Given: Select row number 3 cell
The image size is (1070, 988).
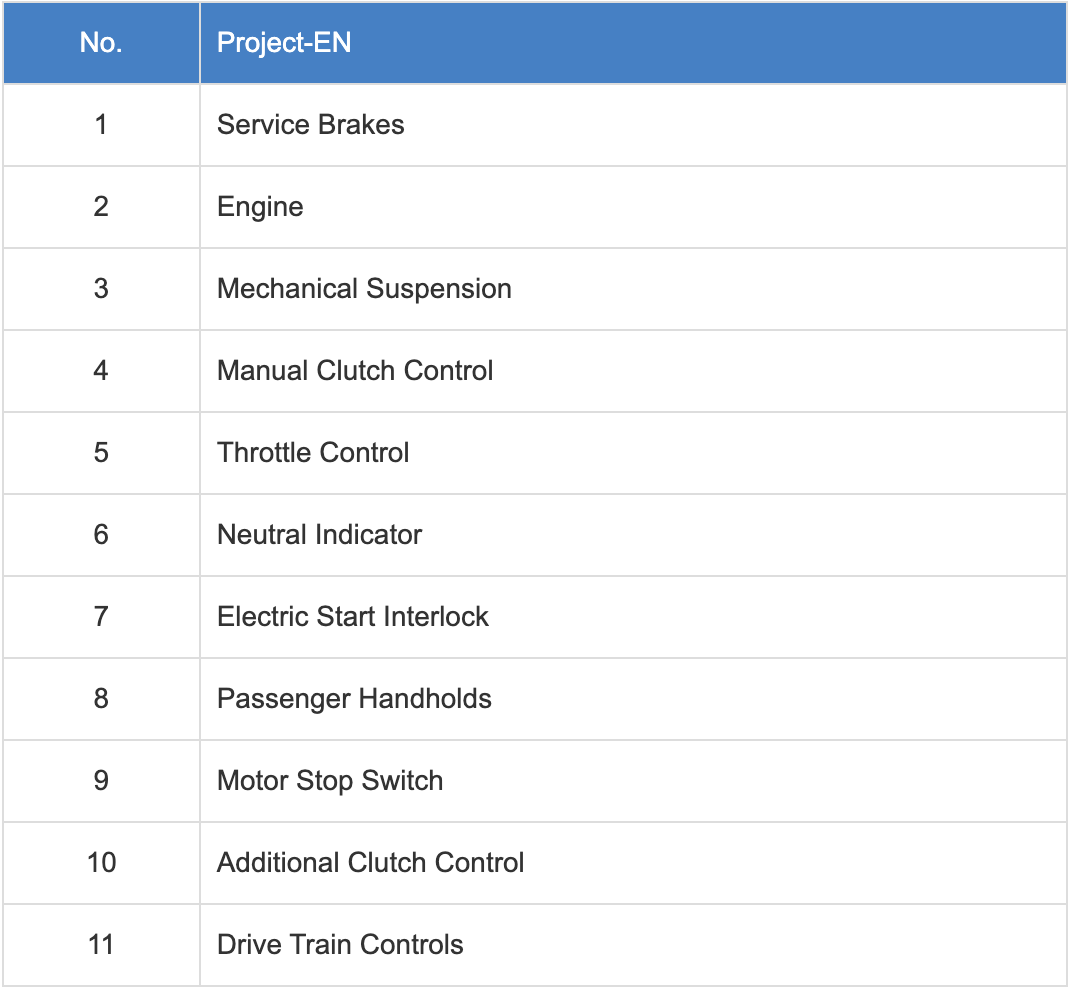Looking at the screenshot, I should tap(101, 289).
